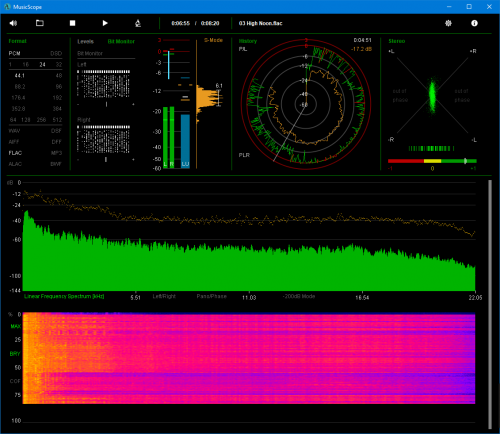Click the History label above circular graph

coord(248,41)
